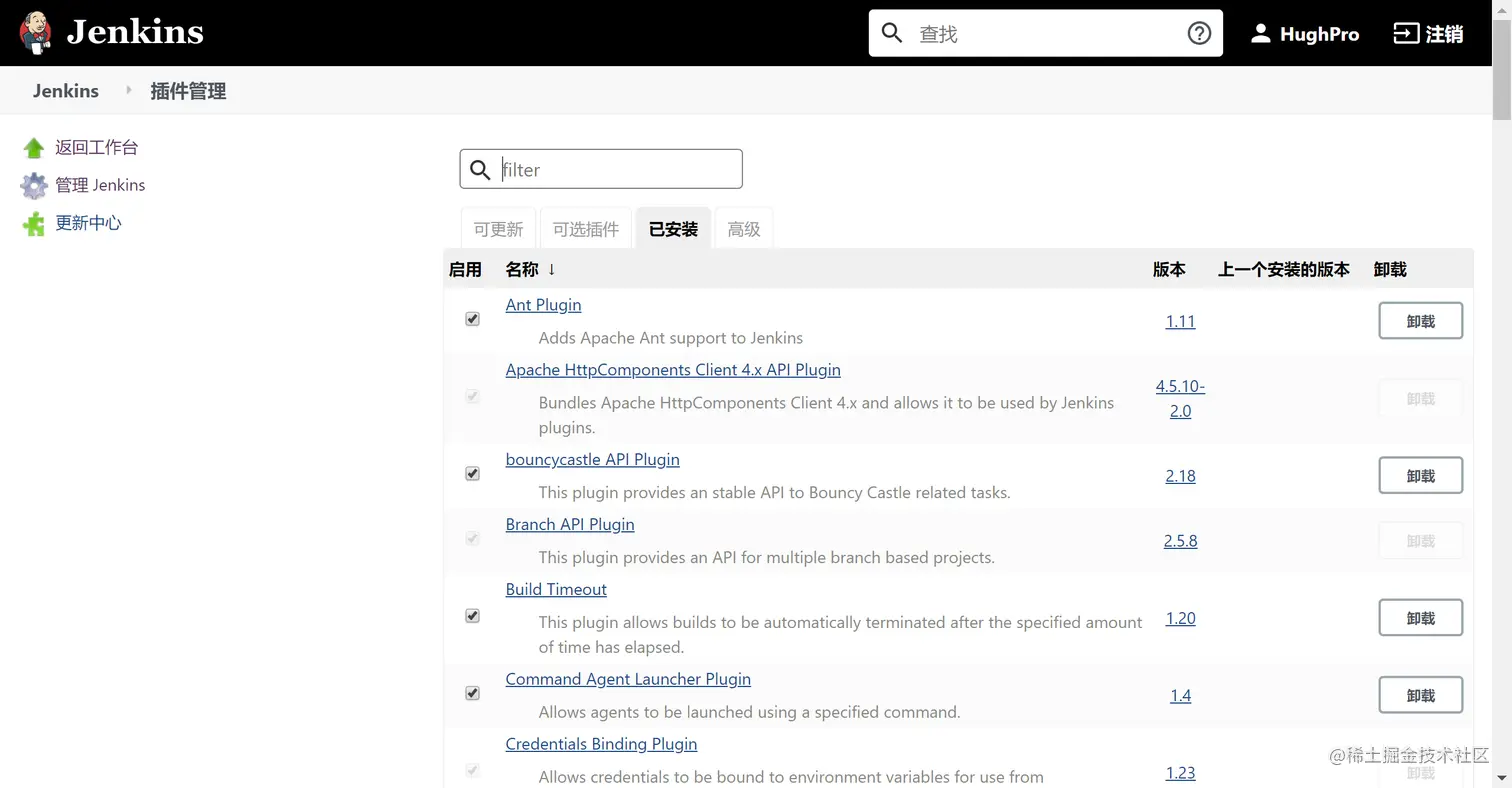Viewport: 1512px width, 788px height.
Task: Click the 卸载 column header
Action: (1390, 269)
